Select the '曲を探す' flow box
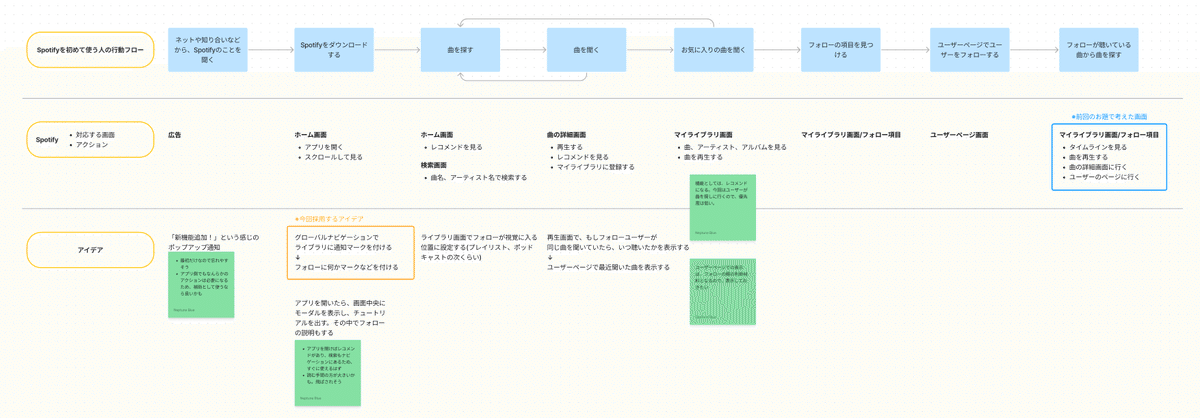 [460, 49]
